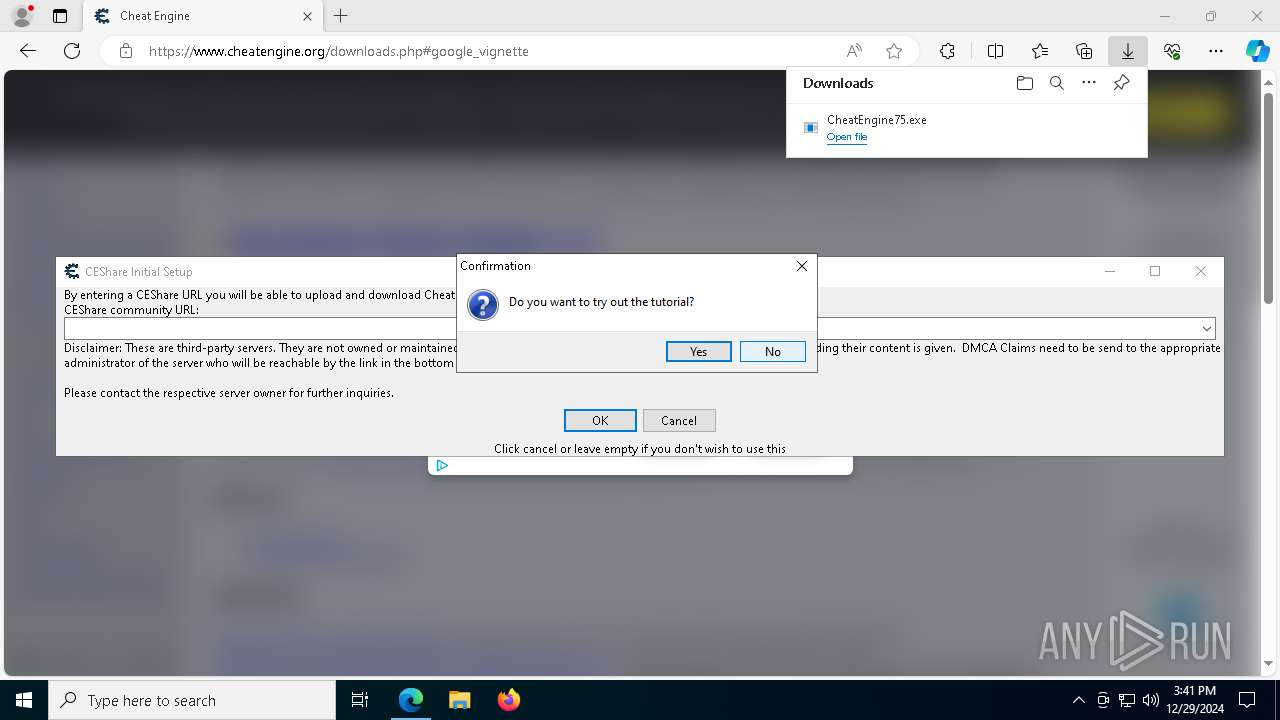Screen dimensions: 1280x720
Task: Open the volume tray icon
Action: pyautogui.click(x=1150, y=700)
